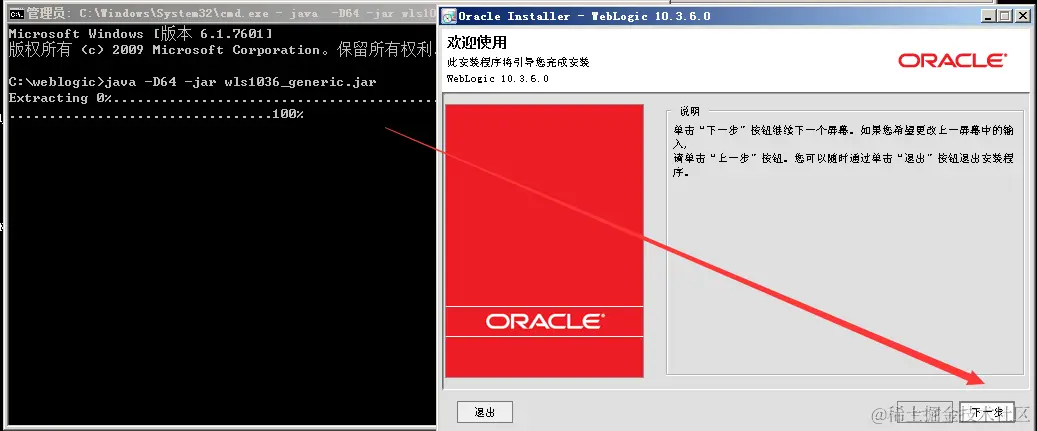Click the 说明 group label
1037x431 pixels.
point(688,111)
